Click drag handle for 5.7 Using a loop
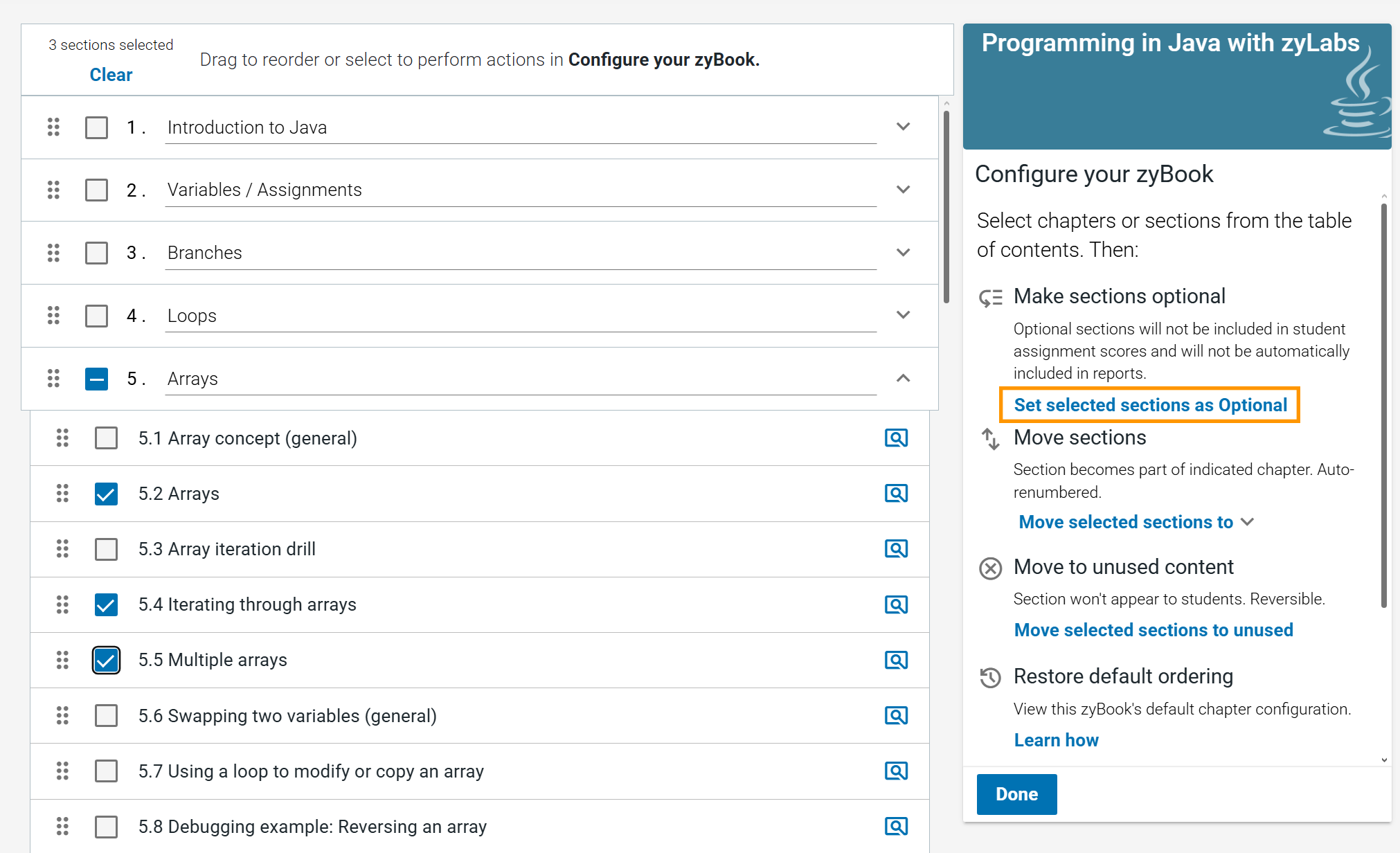The height and width of the screenshot is (853, 1400). pos(62,771)
